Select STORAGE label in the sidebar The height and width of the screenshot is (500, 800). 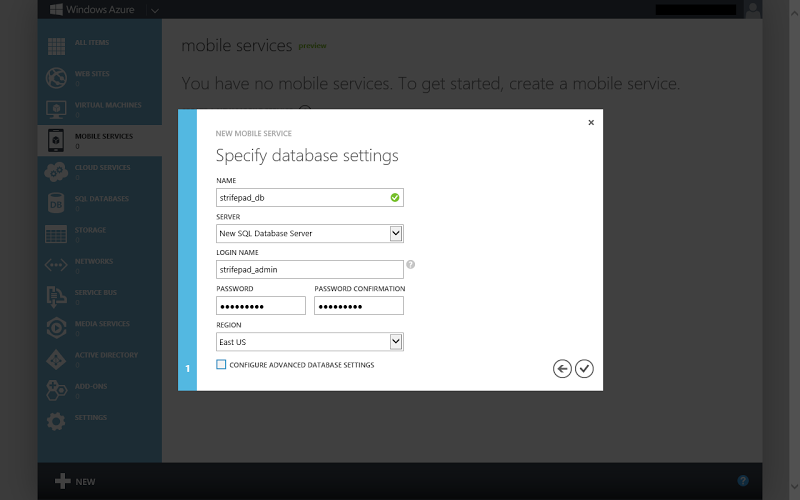click(90, 230)
